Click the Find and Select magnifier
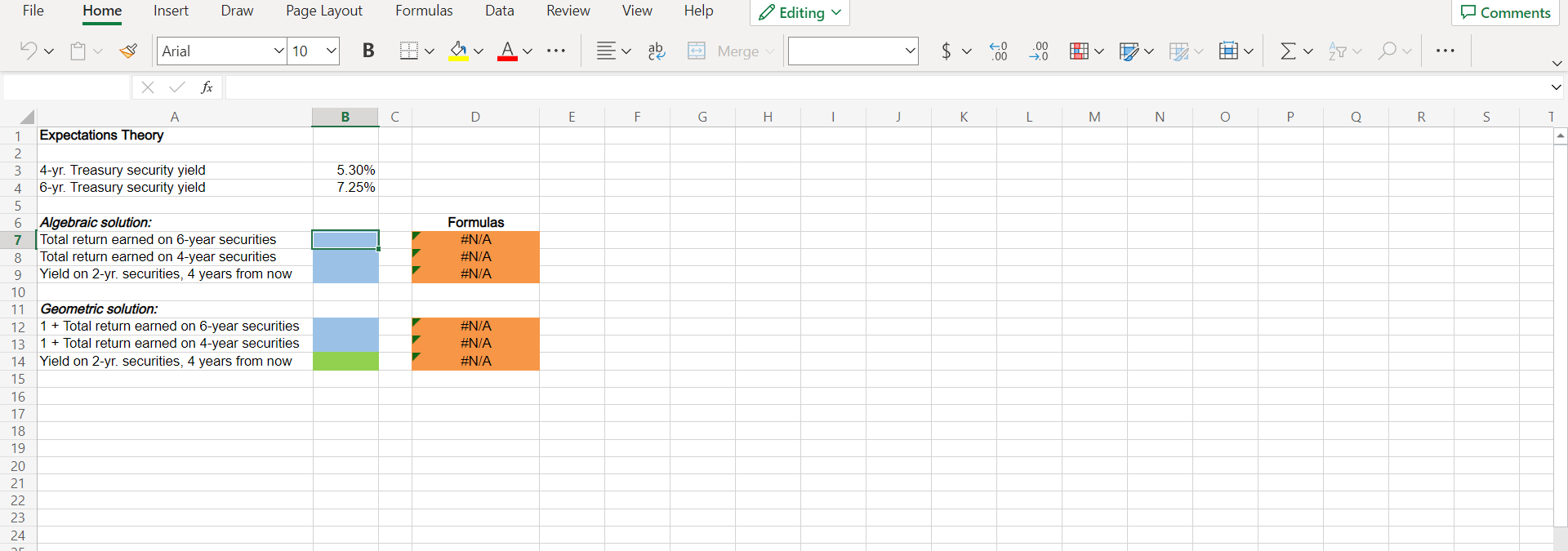The width and height of the screenshot is (1568, 551). point(1387,51)
